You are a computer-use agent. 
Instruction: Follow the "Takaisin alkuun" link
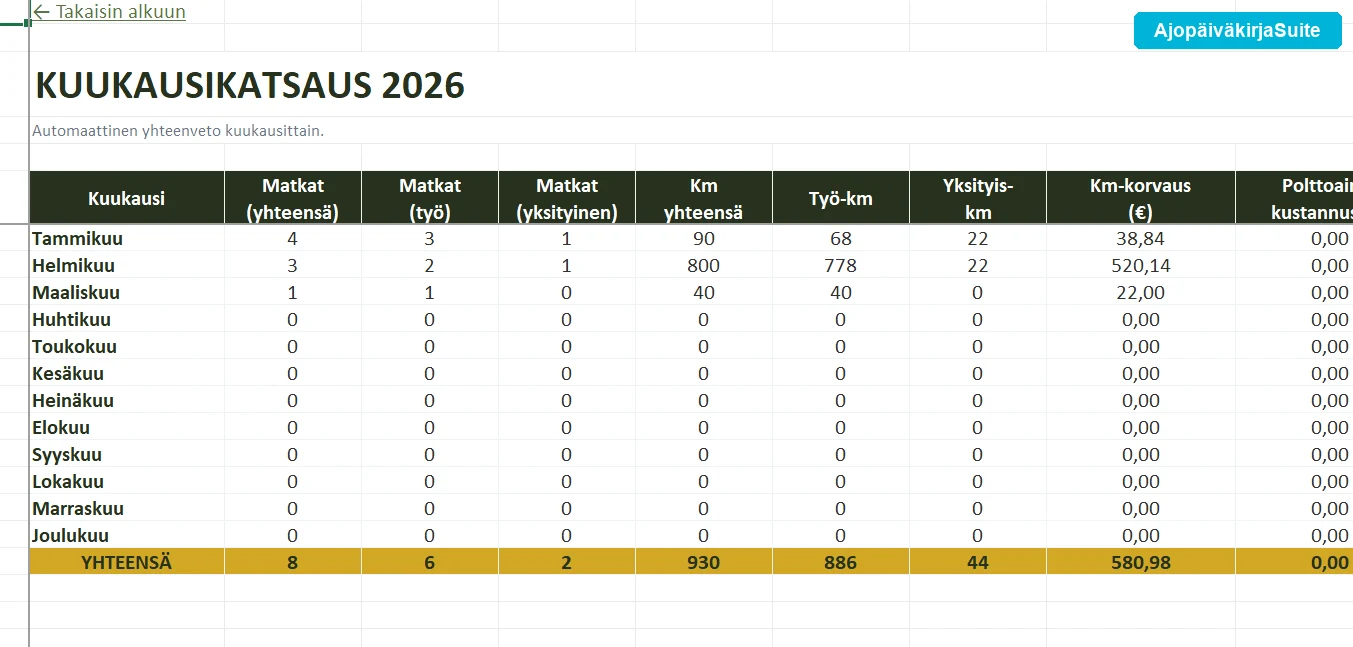109,12
